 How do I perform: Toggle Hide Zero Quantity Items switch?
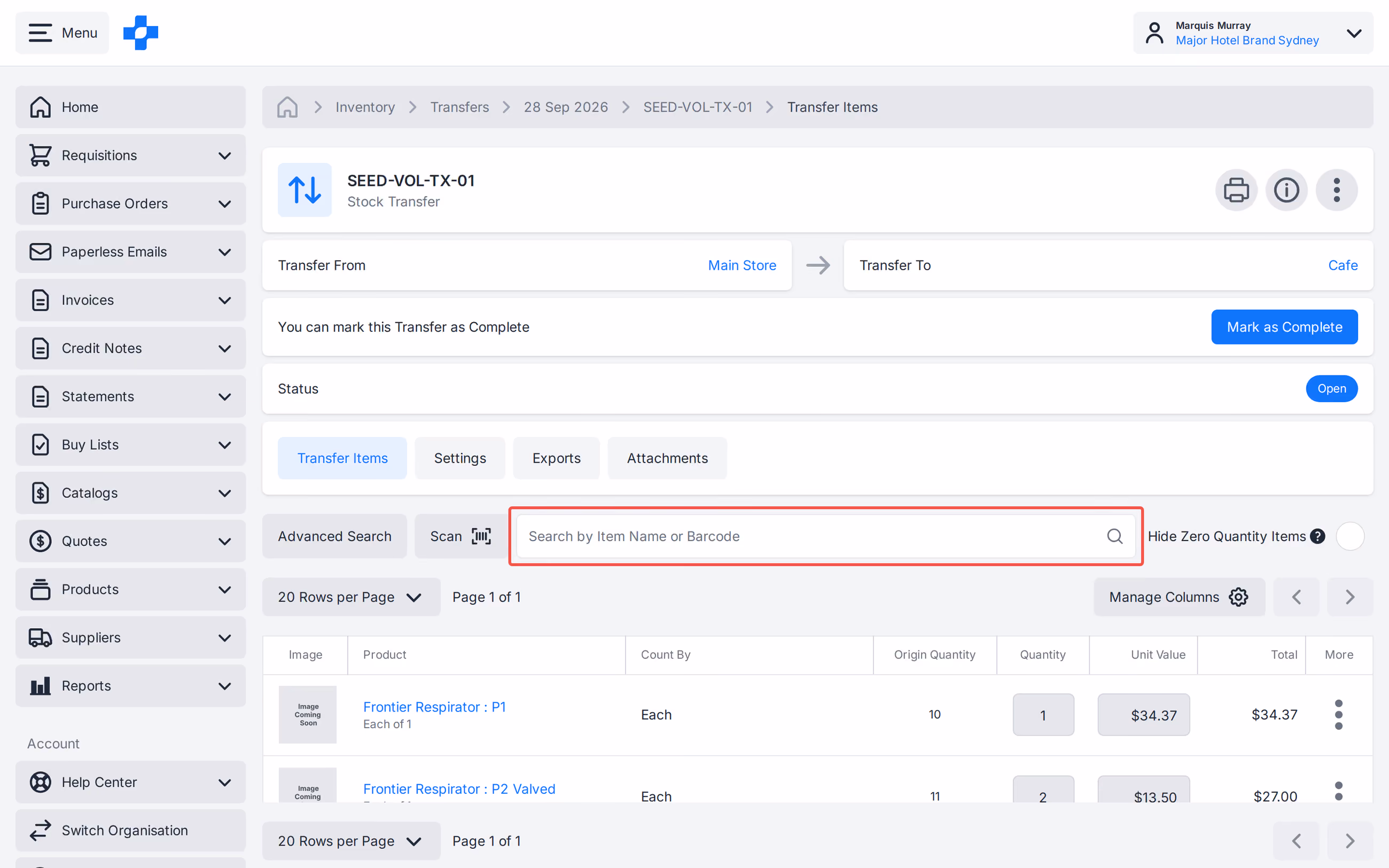pyautogui.click(x=1350, y=536)
